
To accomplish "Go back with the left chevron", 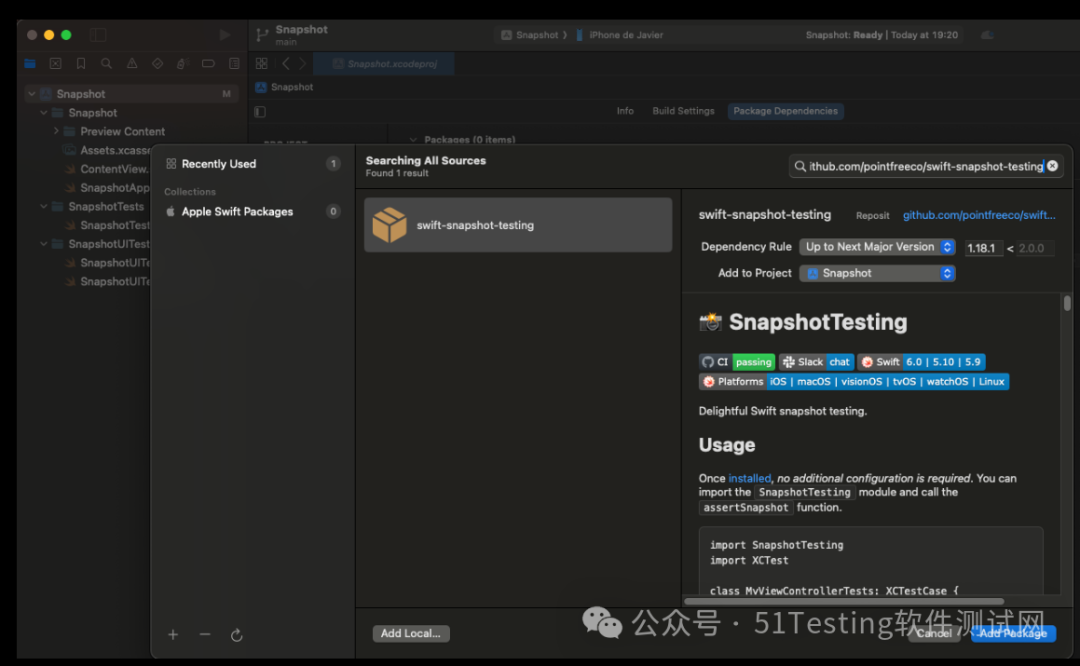I will (286, 63).
